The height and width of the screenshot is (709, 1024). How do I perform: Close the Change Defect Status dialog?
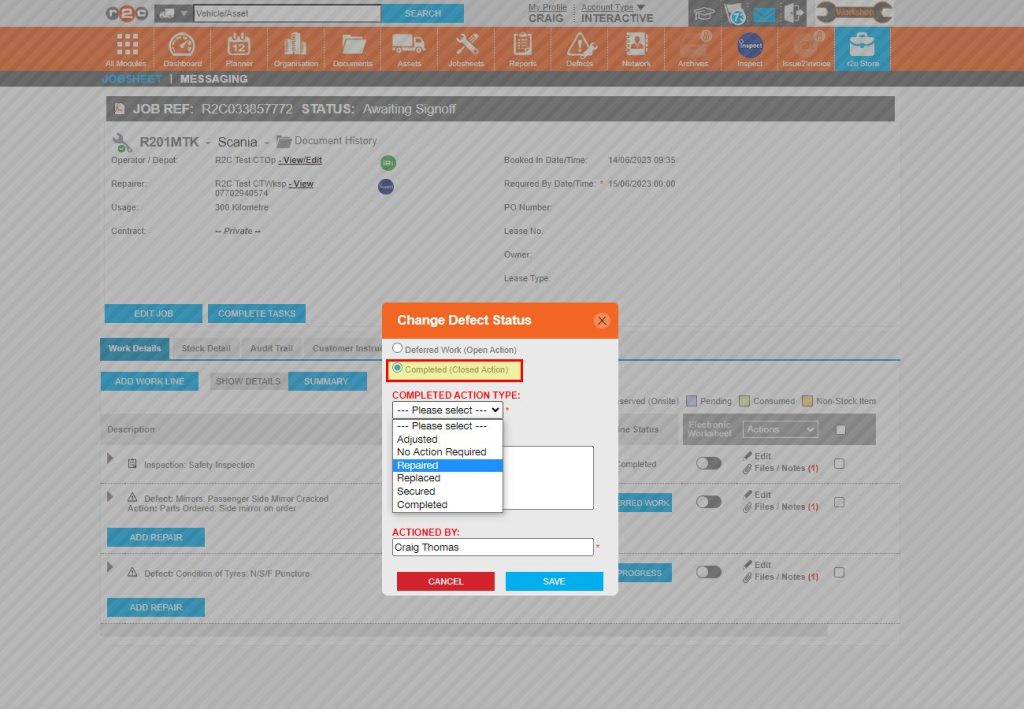[602, 321]
